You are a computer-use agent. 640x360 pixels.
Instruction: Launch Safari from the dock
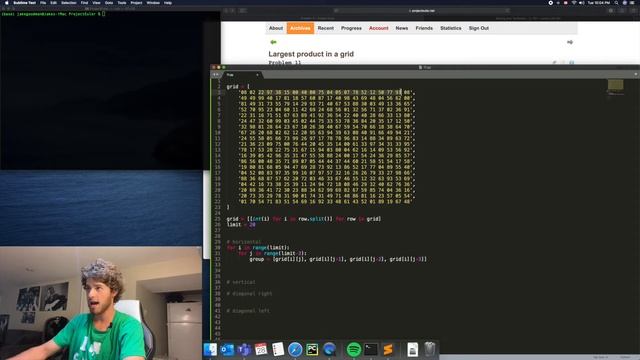click(295, 349)
